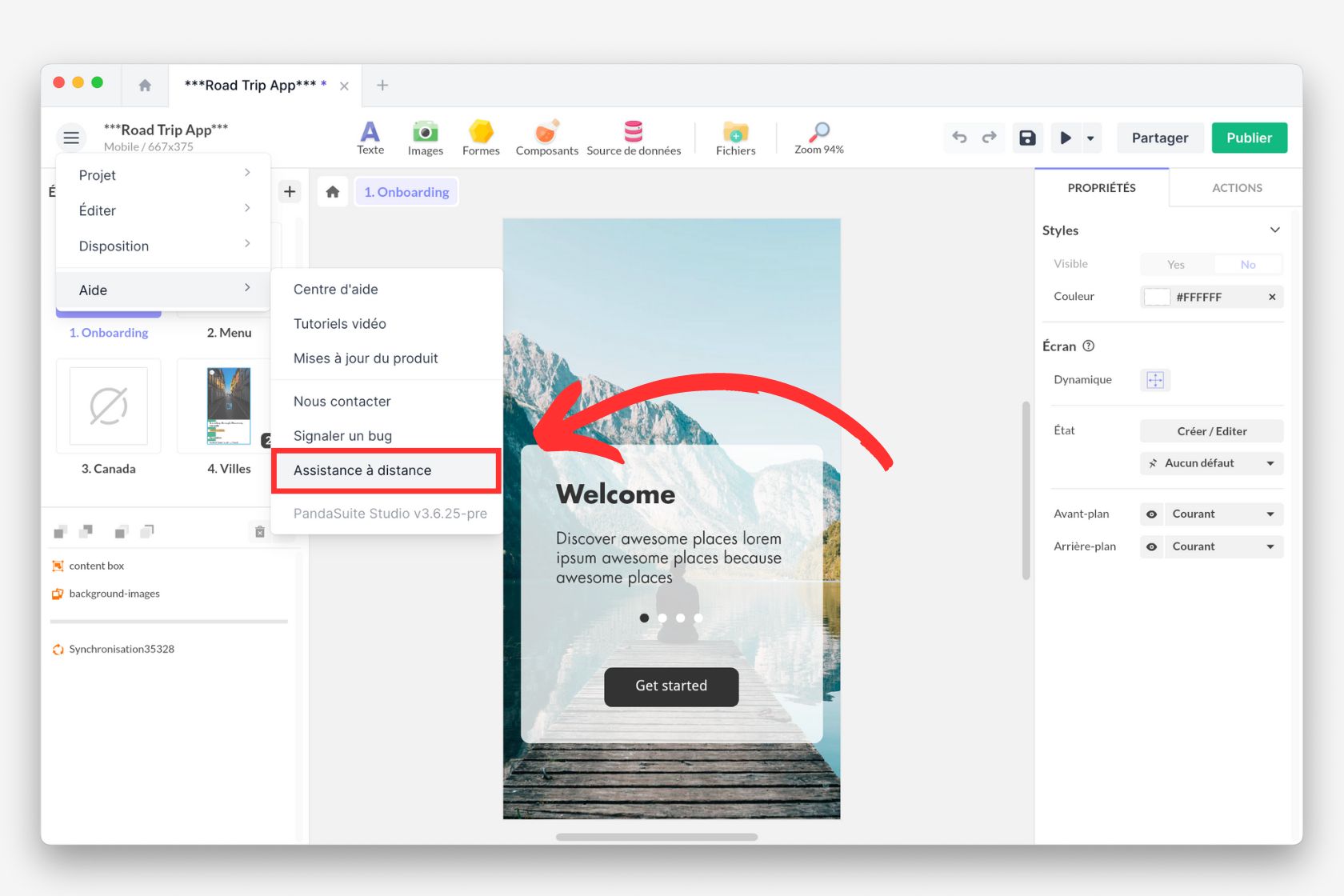Click the save disk icon
This screenshot has width=1344, height=896.
(x=1027, y=138)
